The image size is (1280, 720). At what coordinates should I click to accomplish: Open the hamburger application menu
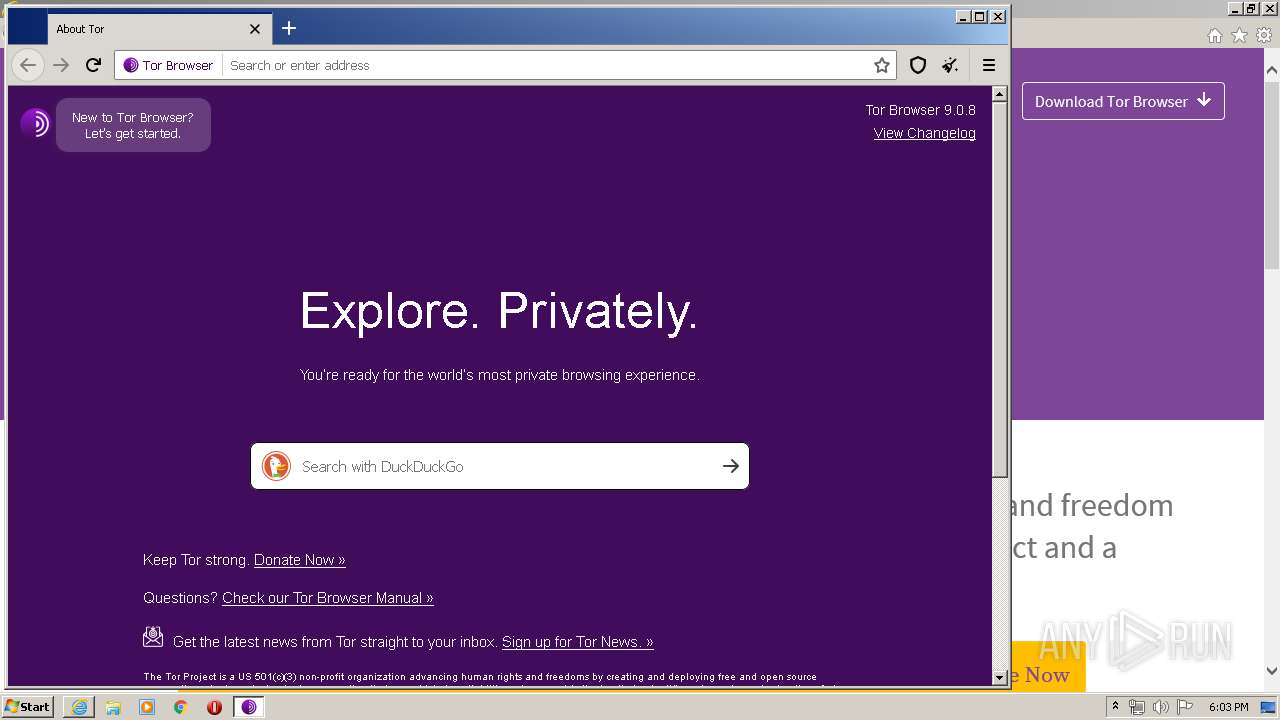click(x=989, y=65)
